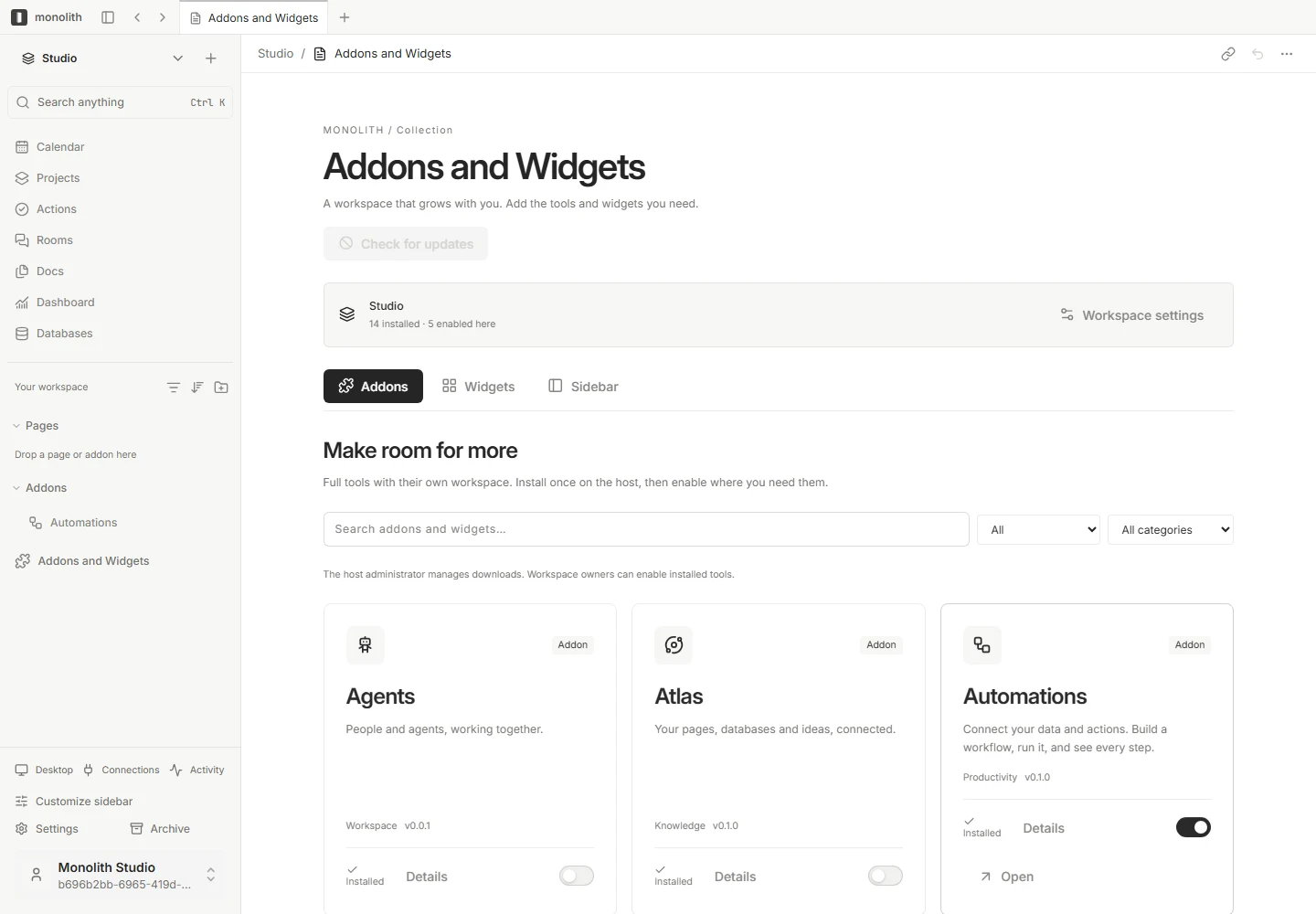Disable the Automations addon toggle
The image size is (1316, 914).
(1194, 827)
